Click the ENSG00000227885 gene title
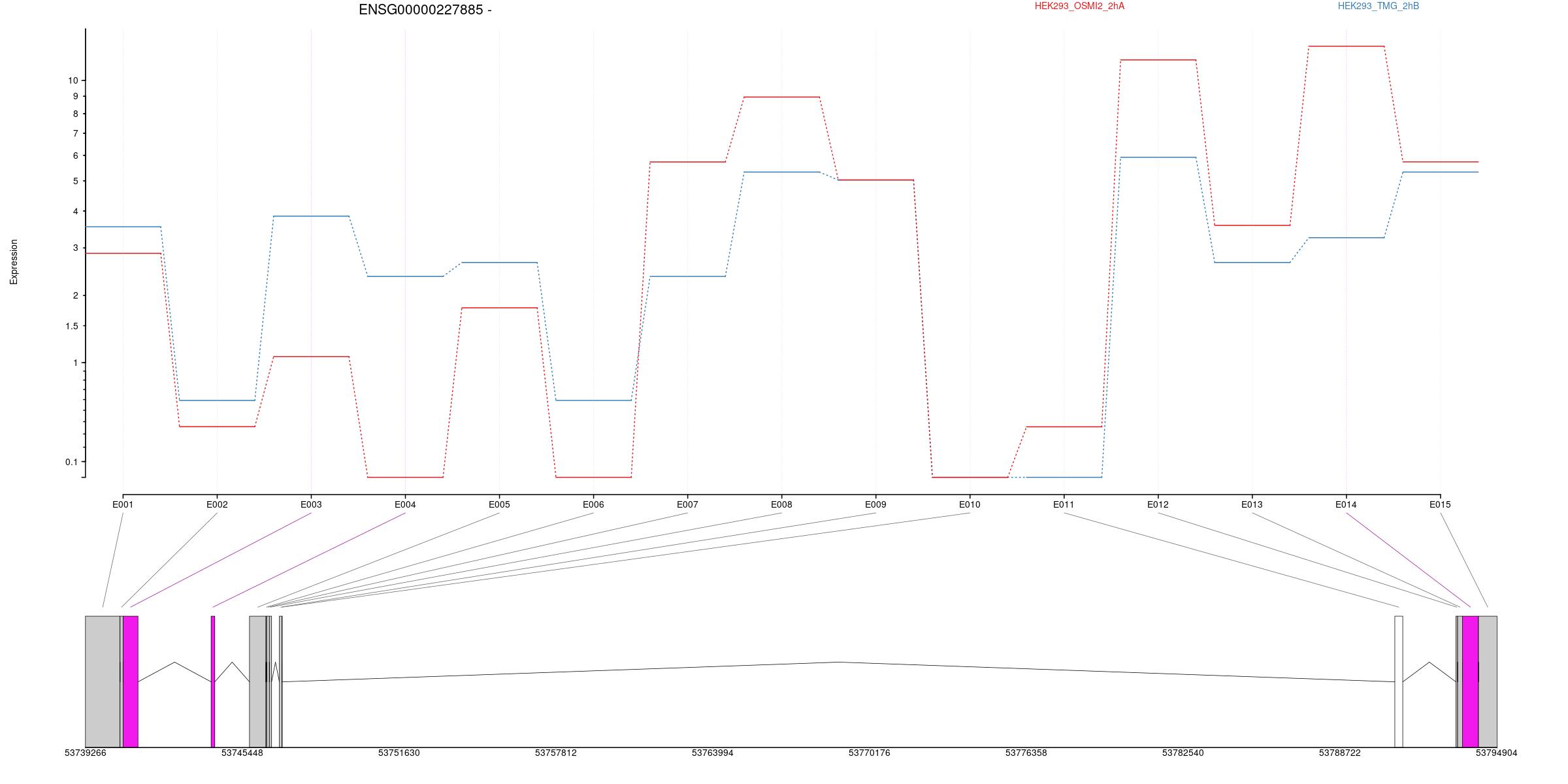Image resolution: width=1568 pixels, height=784 pixels. tap(425, 10)
